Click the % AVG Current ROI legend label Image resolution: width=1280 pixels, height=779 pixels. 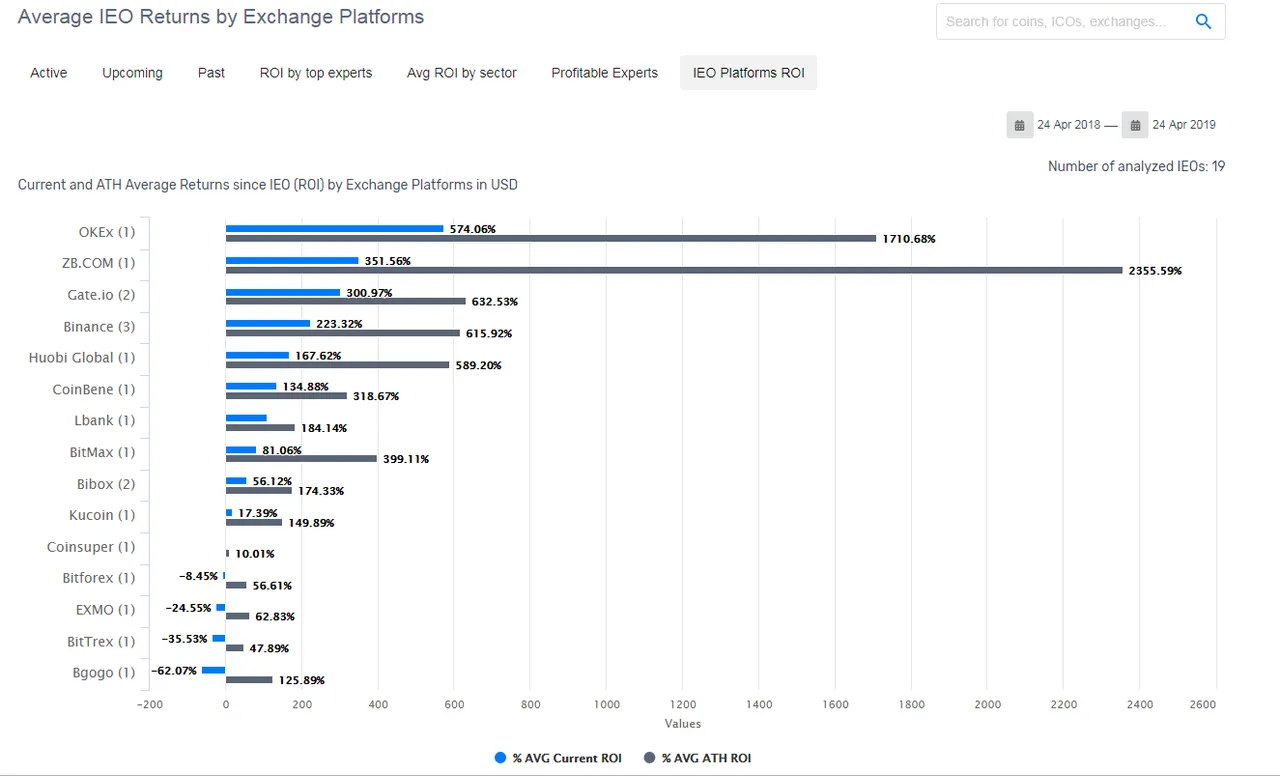click(x=567, y=758)
